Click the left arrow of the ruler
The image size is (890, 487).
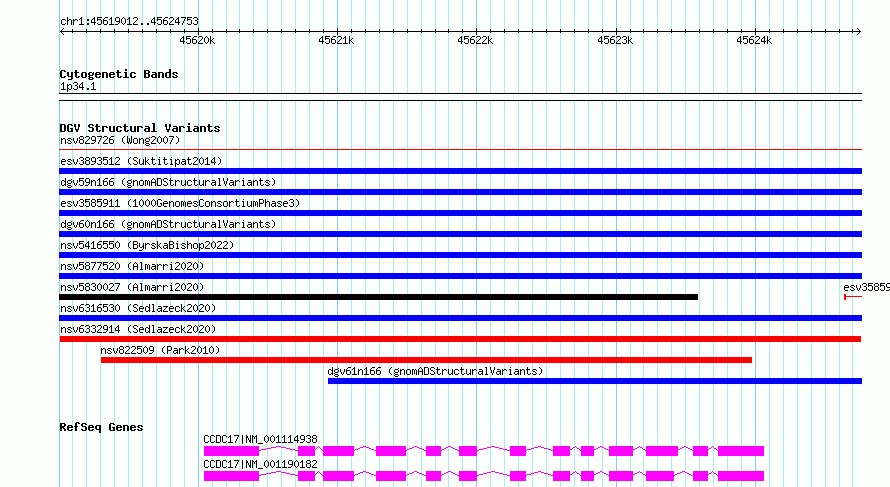pos(62,32)
